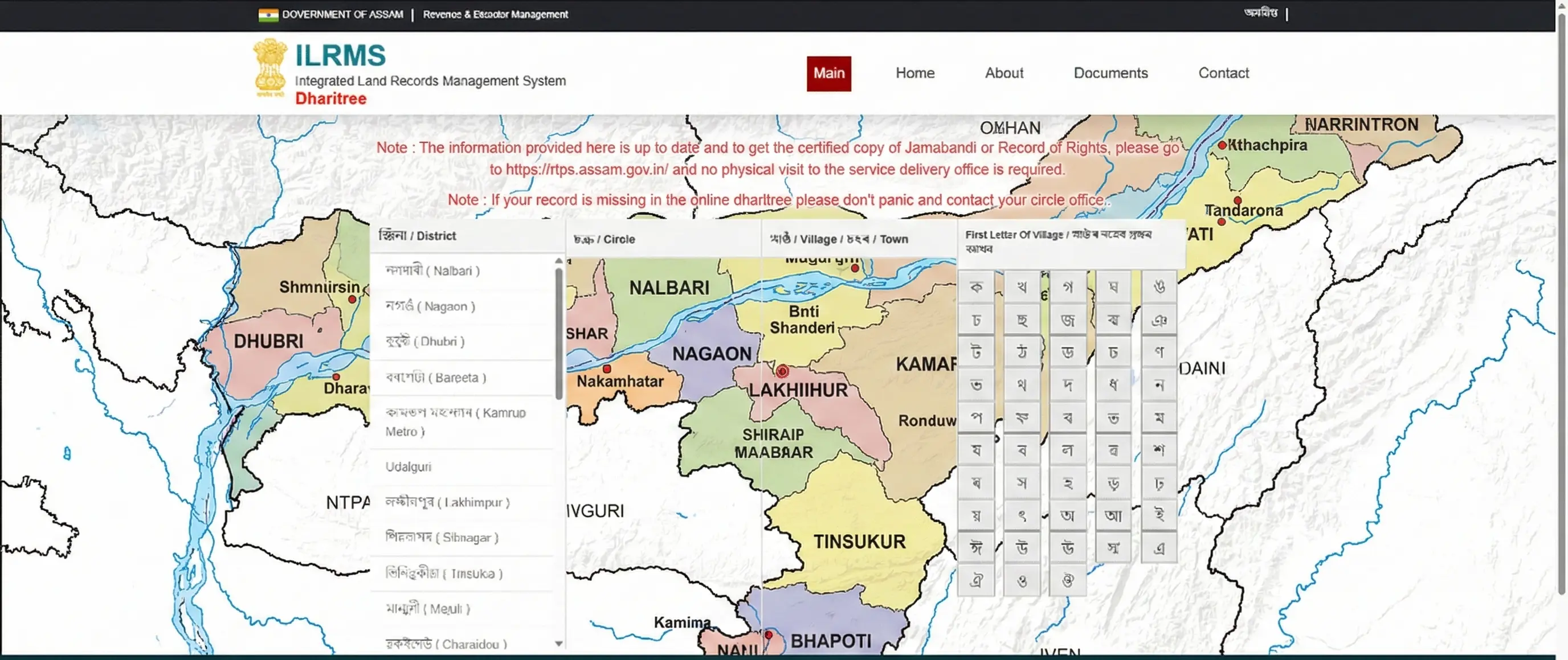Select Lakhimpur district entry
Image resolution: width=1568 pixels, height=660 pixels.
(448, 502)
